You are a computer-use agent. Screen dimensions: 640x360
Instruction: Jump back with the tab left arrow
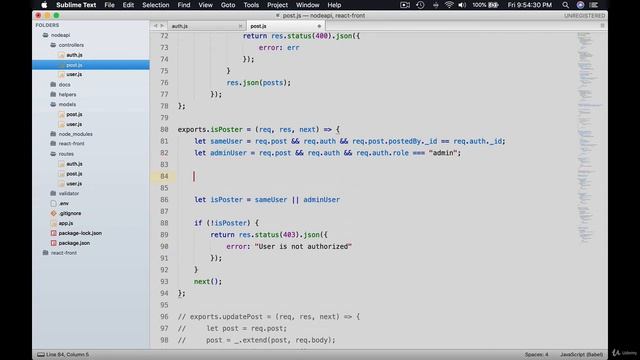pos(155,26)
